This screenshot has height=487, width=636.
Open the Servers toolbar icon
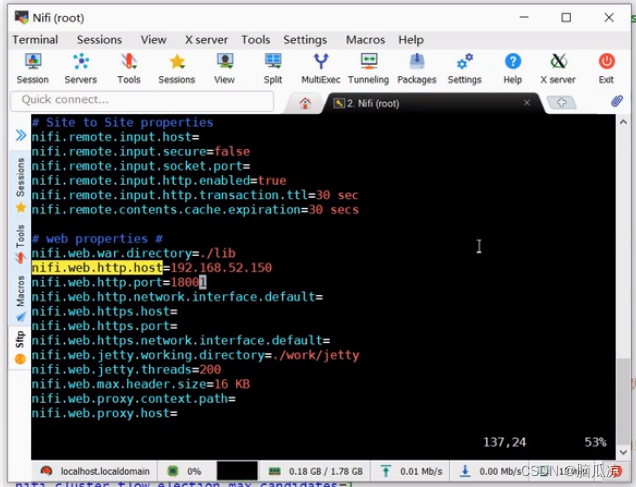[81, 69]
